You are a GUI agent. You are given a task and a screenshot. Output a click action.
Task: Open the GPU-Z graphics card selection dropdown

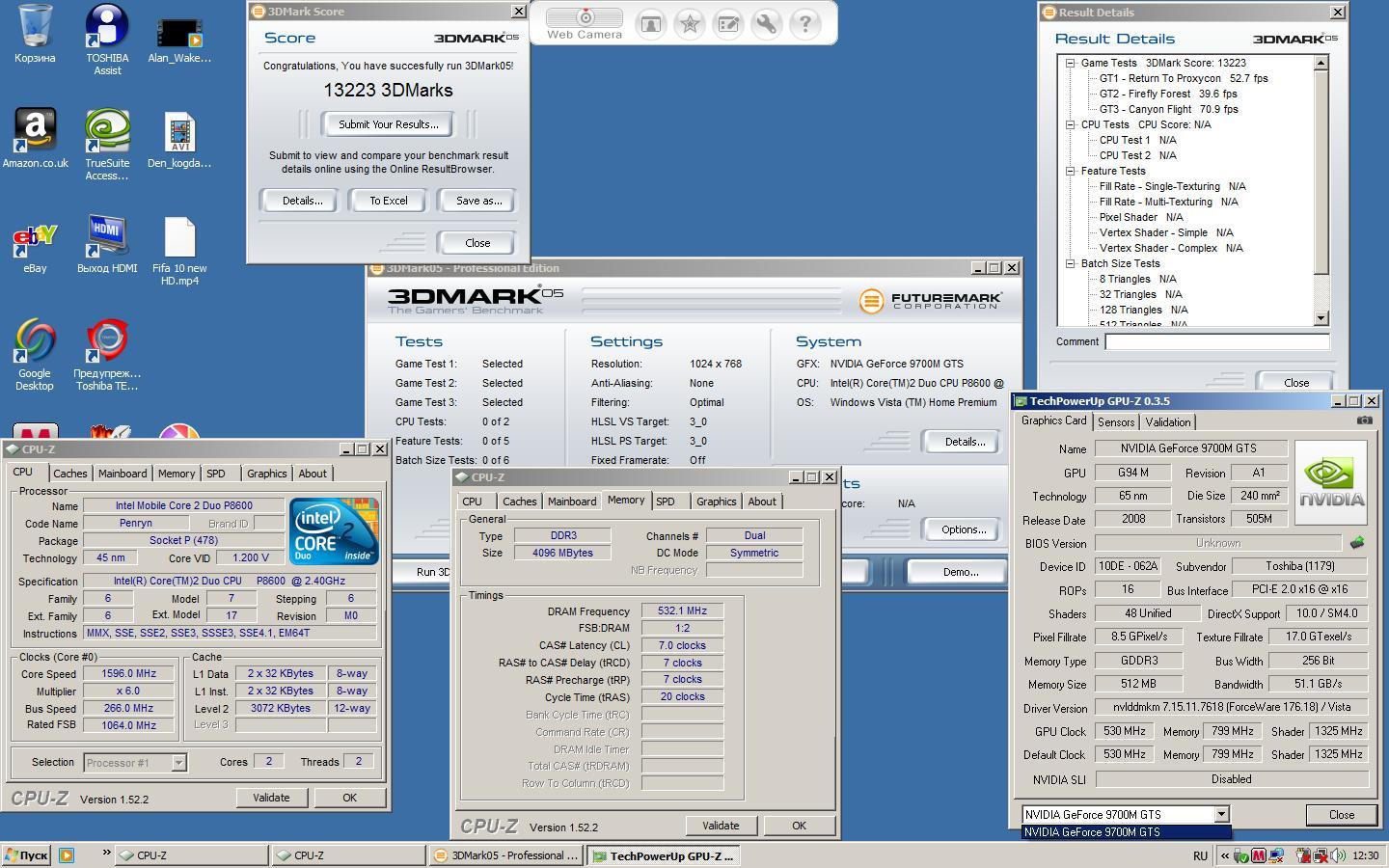pyautogui.click(x=1221, y=814)
